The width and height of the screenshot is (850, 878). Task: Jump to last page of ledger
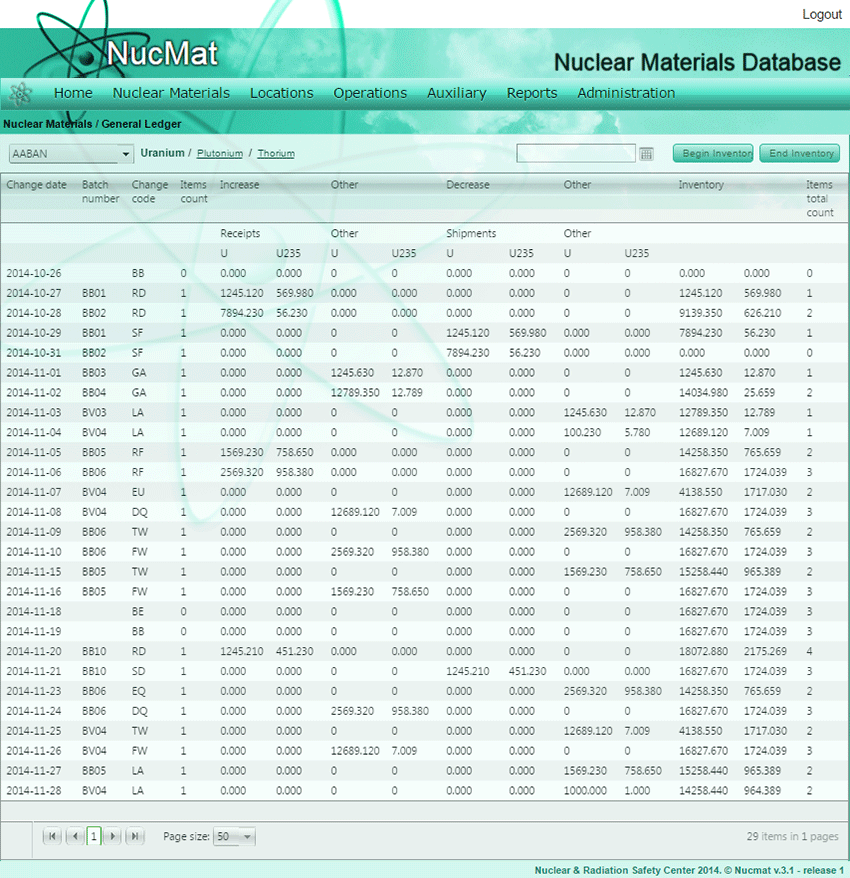(x=135, y=836)
